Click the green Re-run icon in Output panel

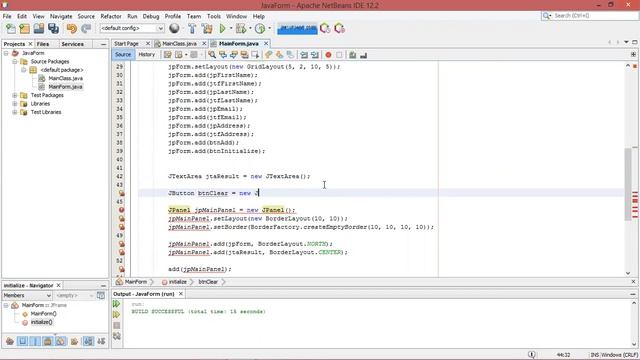[116, 304]
